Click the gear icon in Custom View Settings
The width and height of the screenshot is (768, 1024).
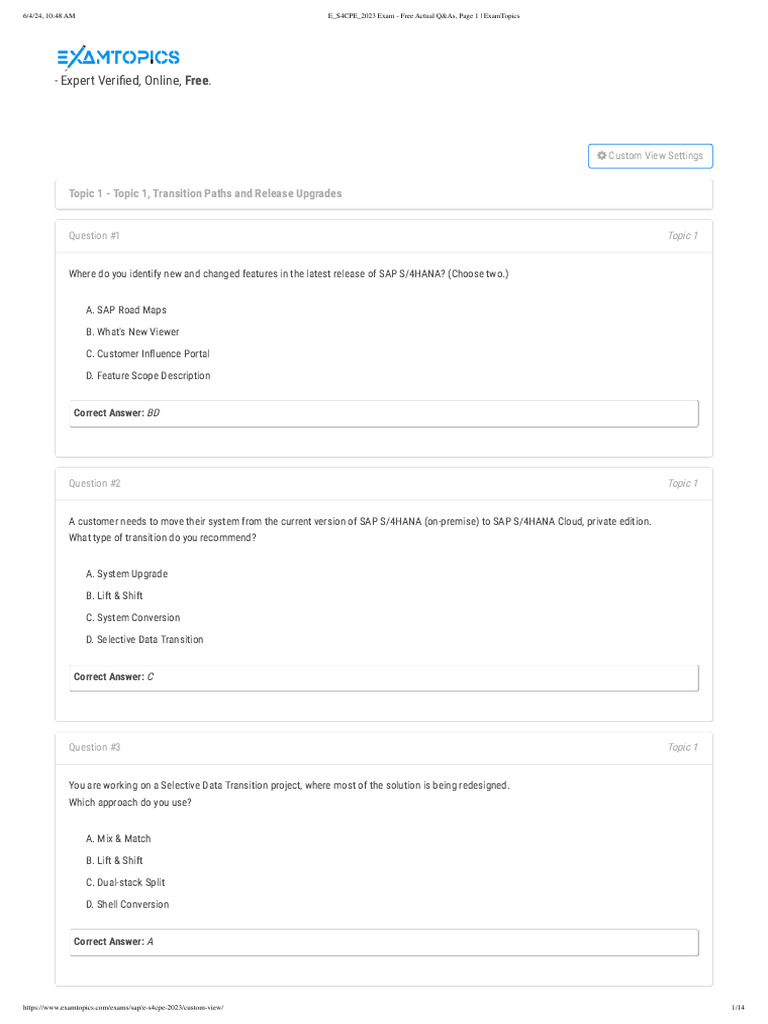click(602, 156)
